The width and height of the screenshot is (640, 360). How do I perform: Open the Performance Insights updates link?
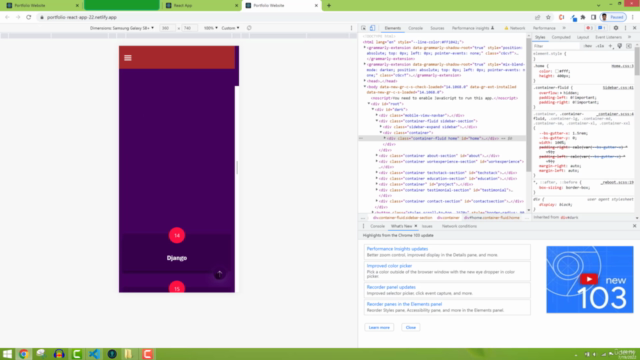[x=397, y=249]
